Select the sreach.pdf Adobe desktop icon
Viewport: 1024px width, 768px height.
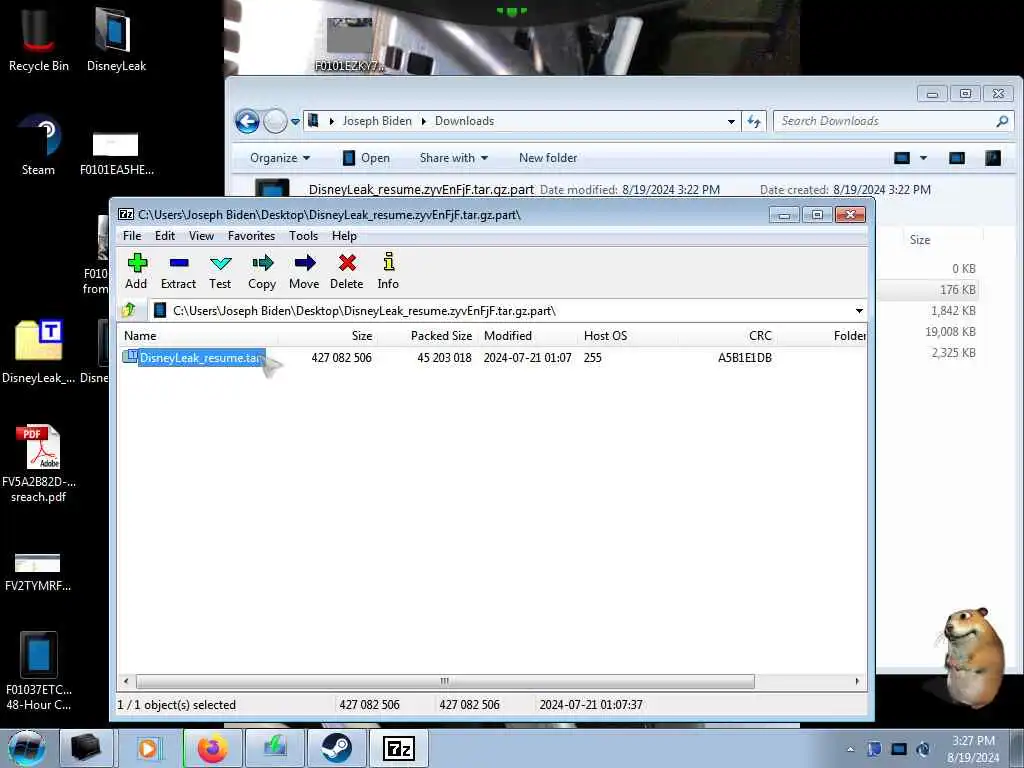point(39,464)
